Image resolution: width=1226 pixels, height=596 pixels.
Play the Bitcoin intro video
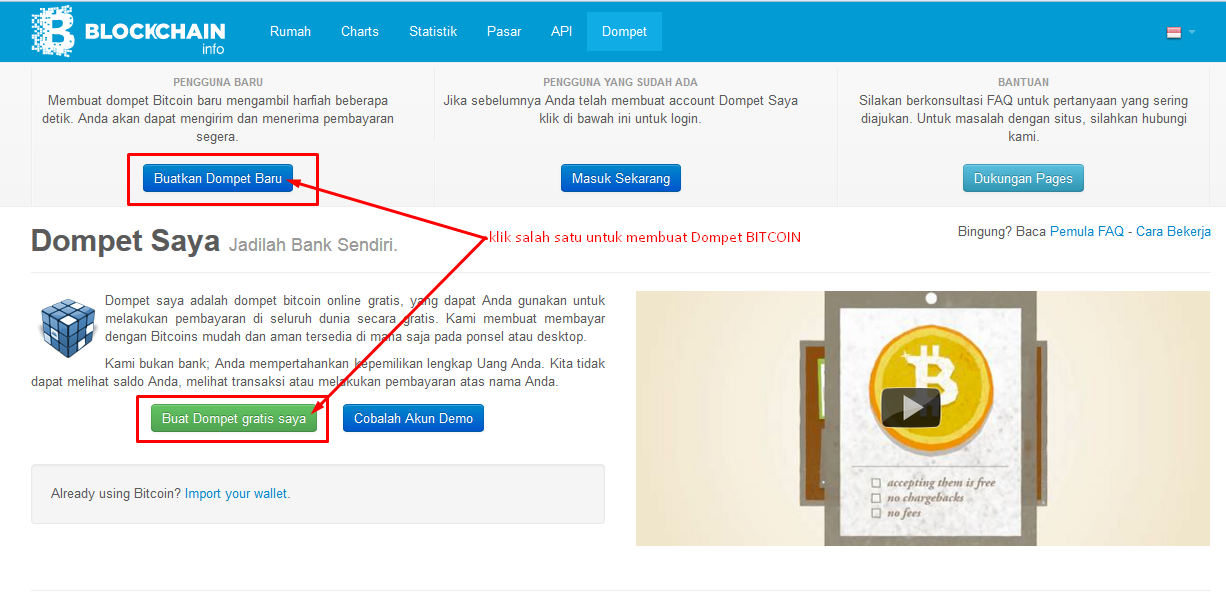[911, 407]
